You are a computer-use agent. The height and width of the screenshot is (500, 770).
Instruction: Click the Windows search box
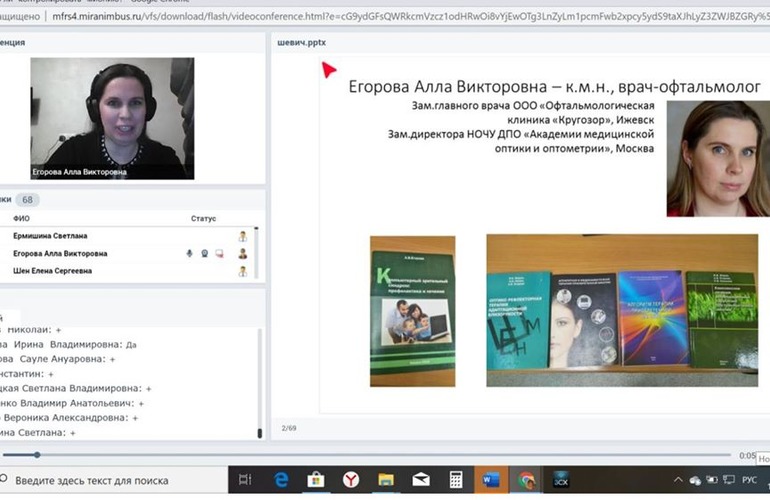click(114, 480)
